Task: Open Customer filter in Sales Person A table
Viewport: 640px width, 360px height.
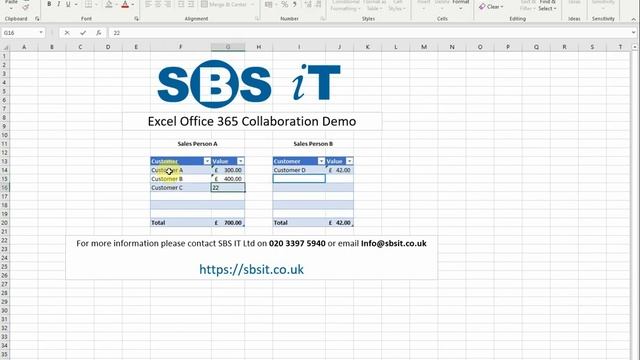Action: 207,161
